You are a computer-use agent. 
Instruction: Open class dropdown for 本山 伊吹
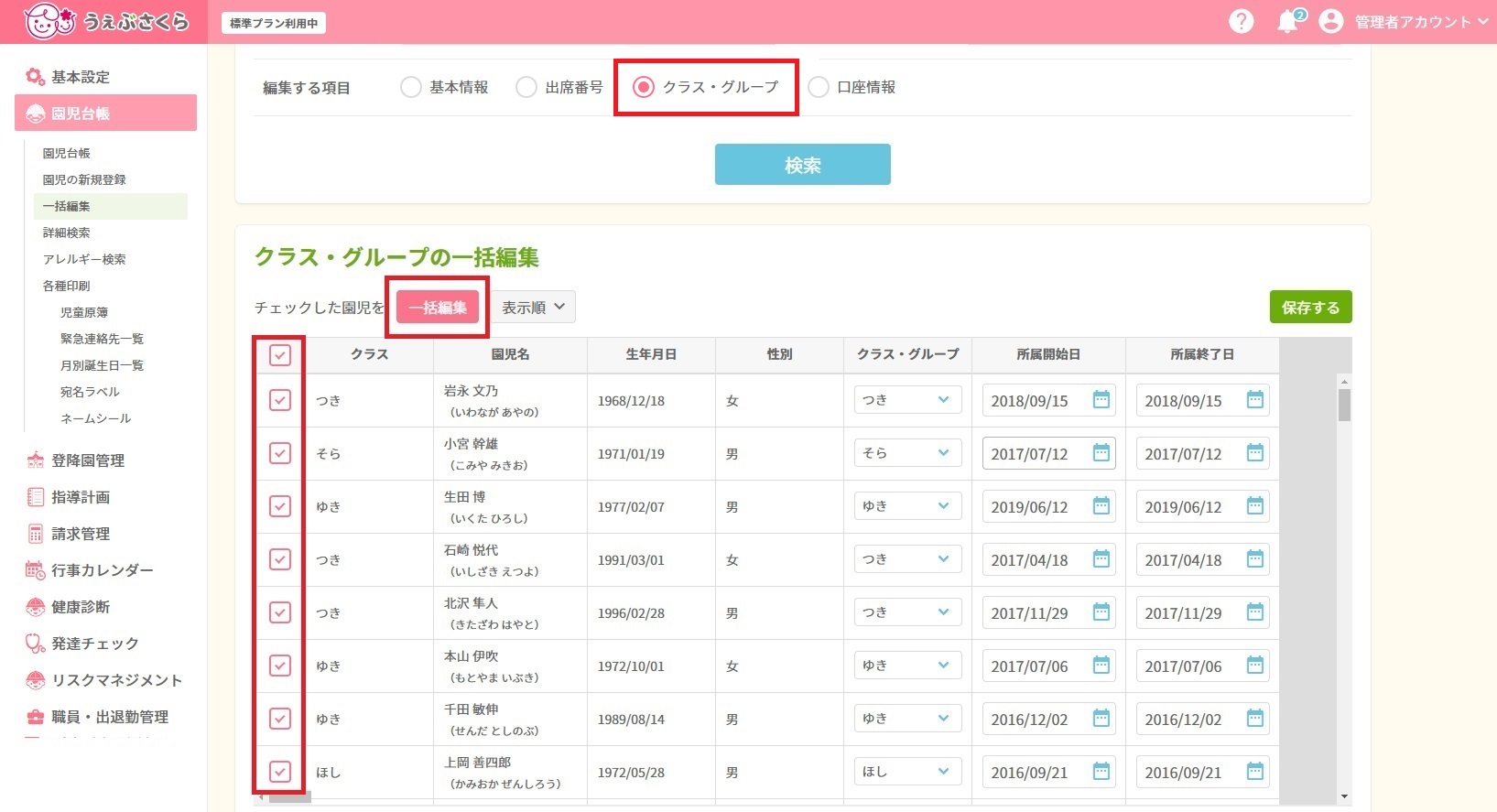coord(907,666)
